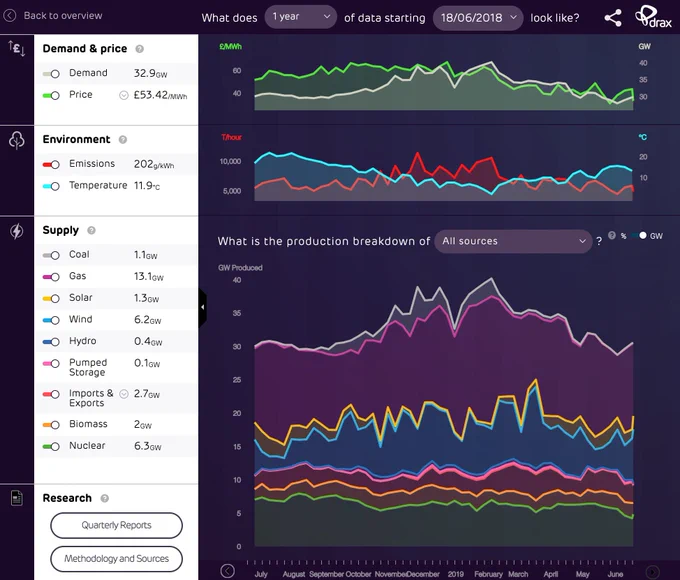Toggle Solar supply visibility
Screen dimensions: 680x580
tap(51, 298)
